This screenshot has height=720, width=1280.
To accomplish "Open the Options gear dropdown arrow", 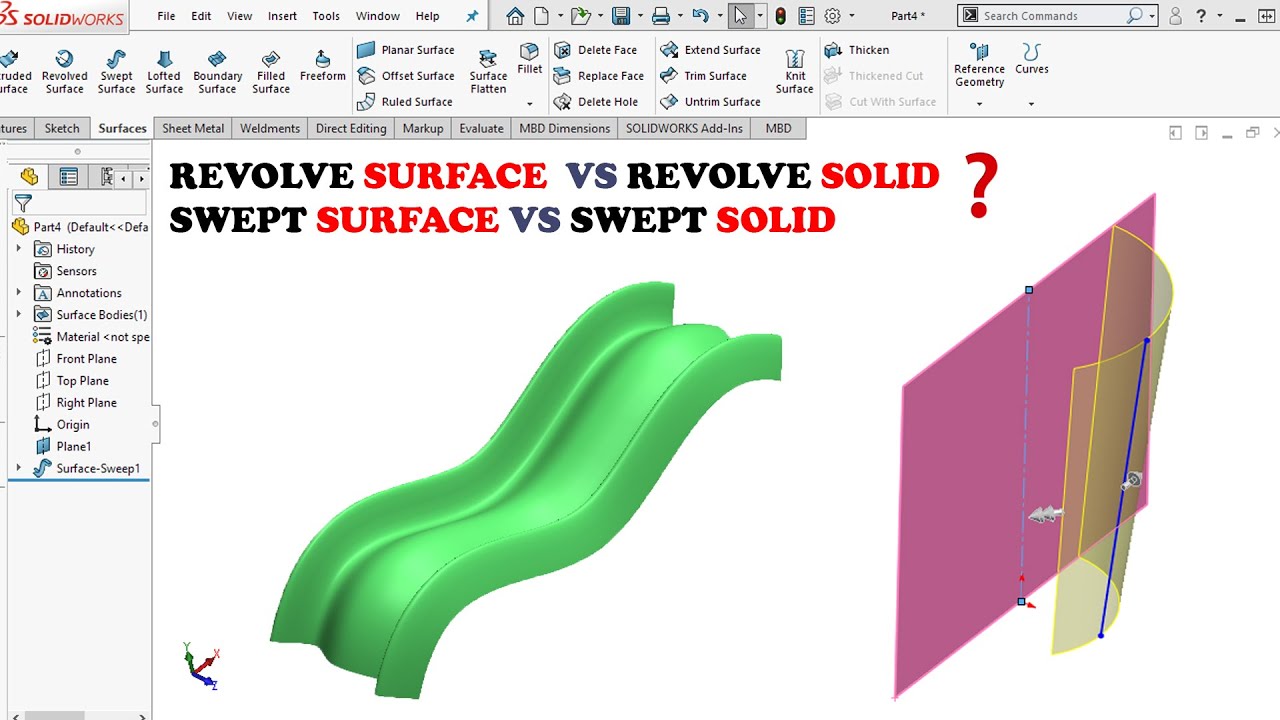I will coord(852,16).
